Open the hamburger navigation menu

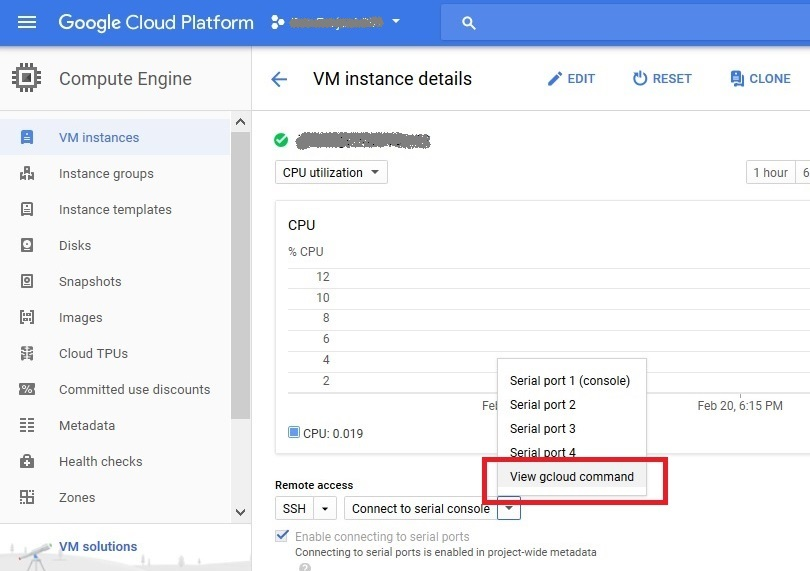[27, 22]
